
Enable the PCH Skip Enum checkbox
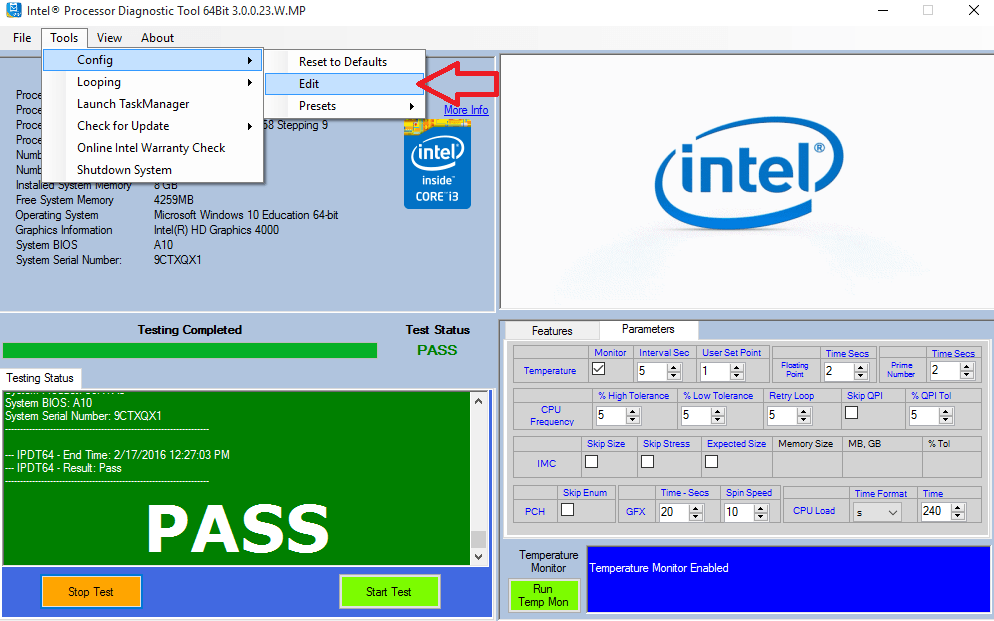pyautogui.click(x=568, y=509)
